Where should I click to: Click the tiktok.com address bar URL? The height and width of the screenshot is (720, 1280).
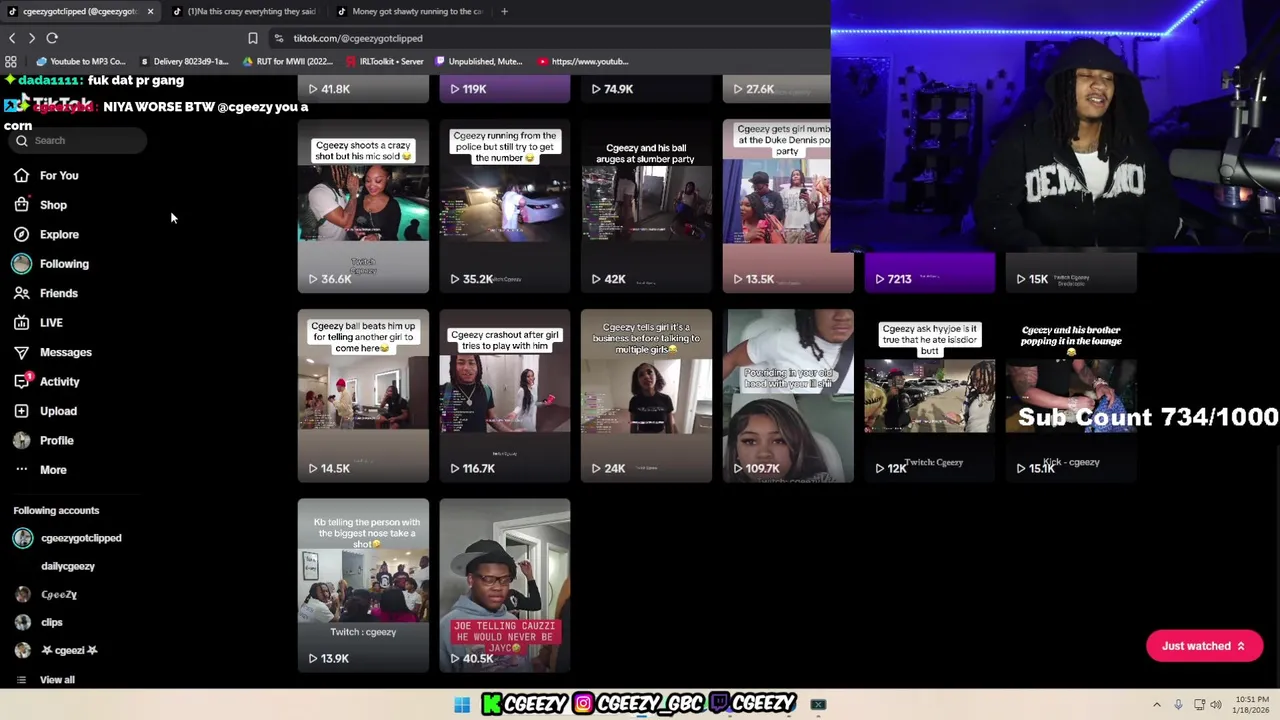pyautogui.click(x=358, y=38)
